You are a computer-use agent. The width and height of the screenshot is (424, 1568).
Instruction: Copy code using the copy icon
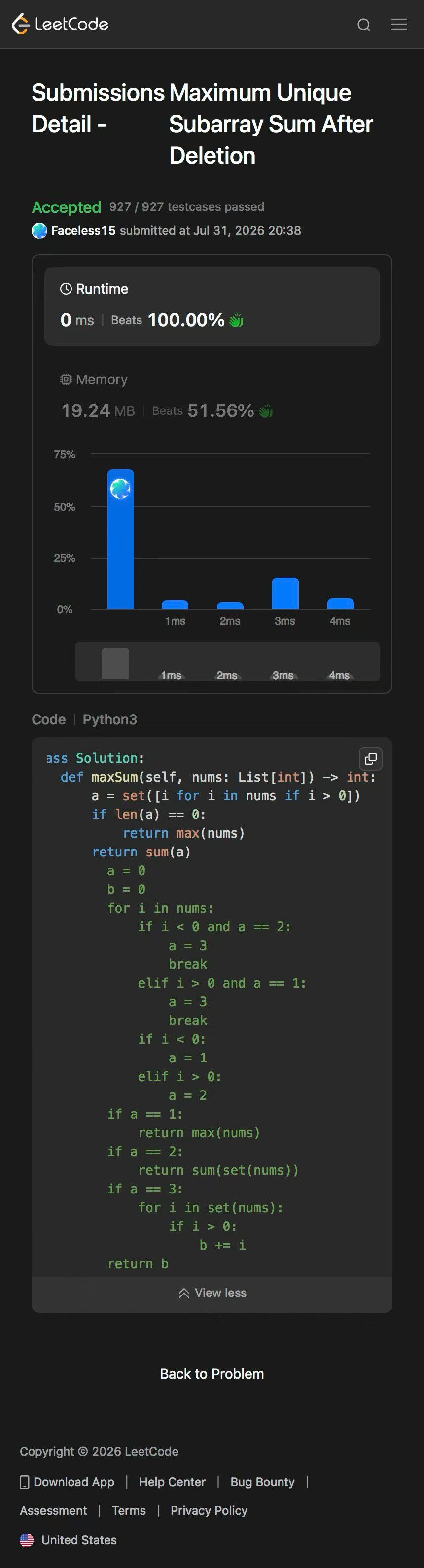(370, 758)
